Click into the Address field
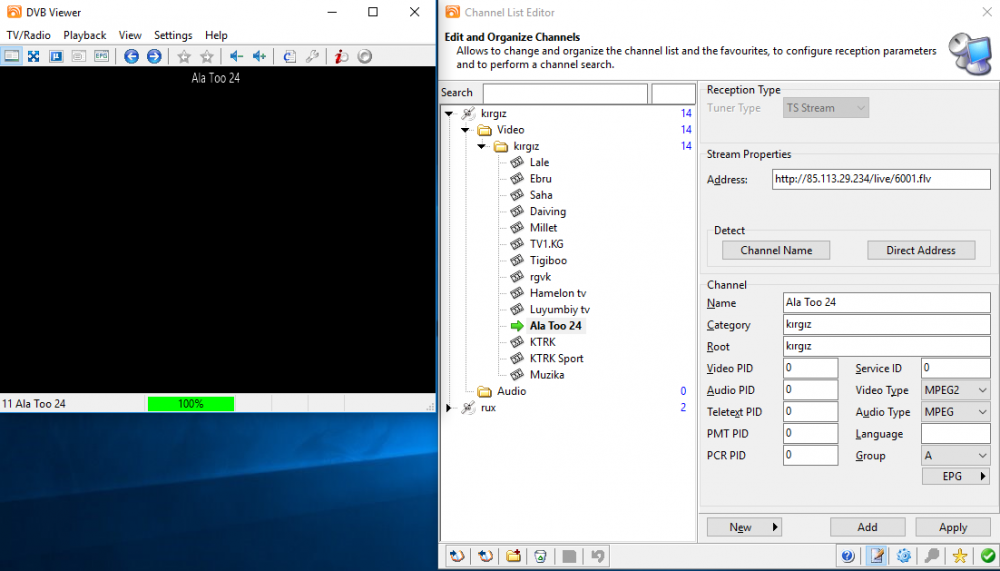Image resolution: width=1000 pixels, height=571 pixels. 881,179
